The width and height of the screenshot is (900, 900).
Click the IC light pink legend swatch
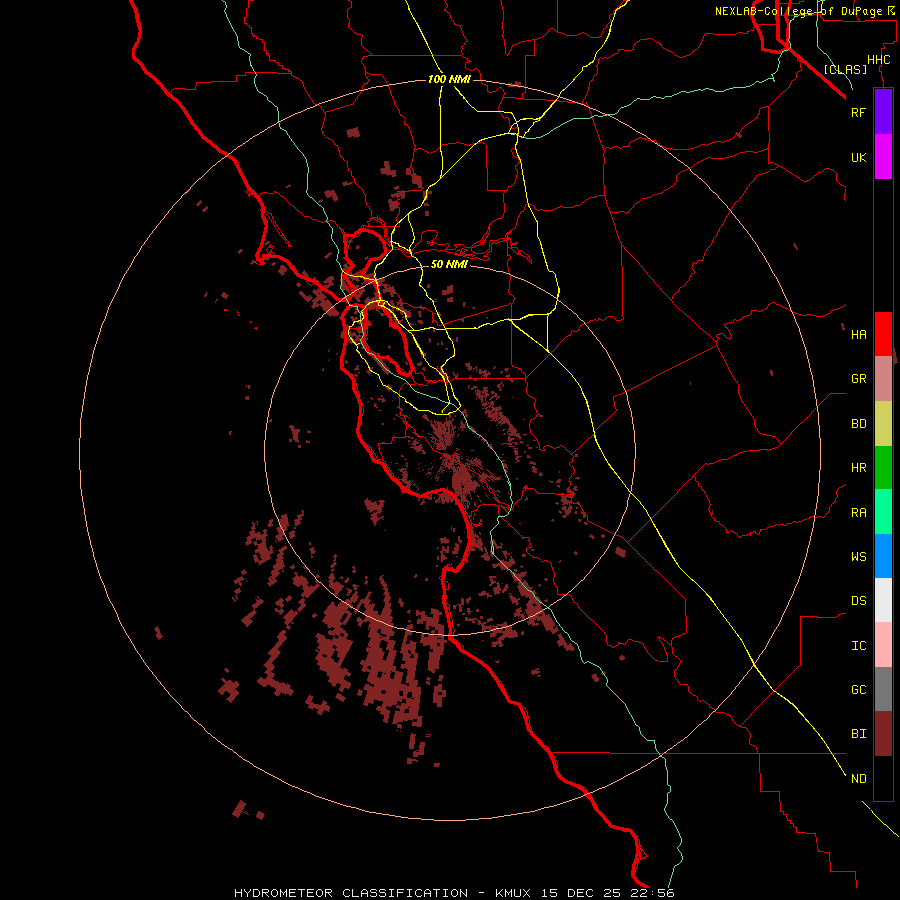pos(883,645)
